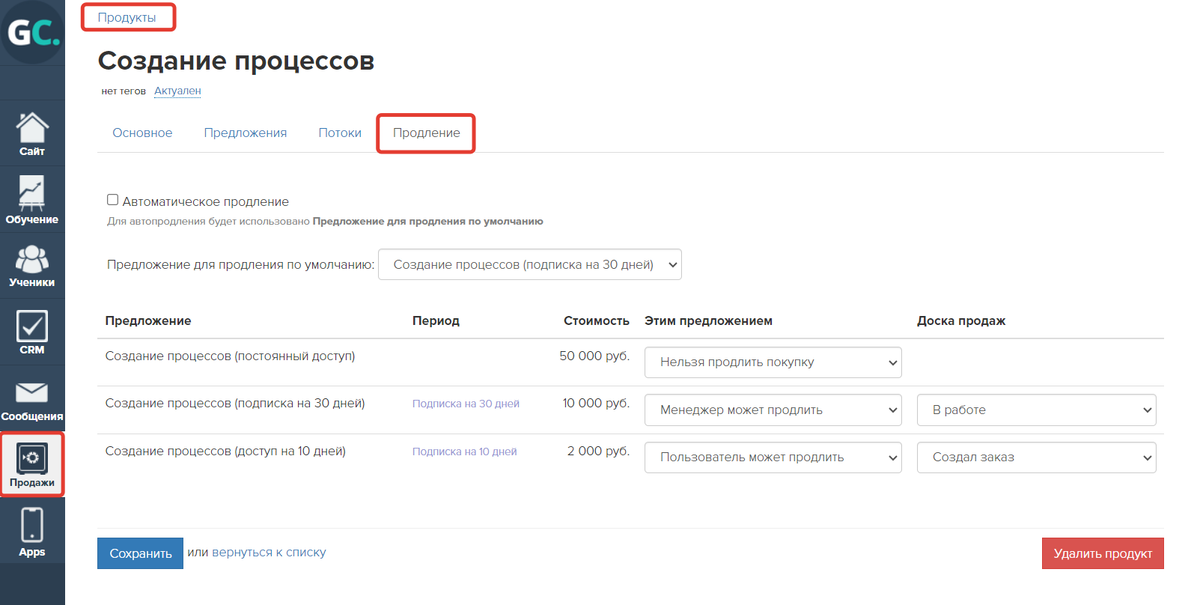Open the Ученики people icon
This screenshot has height=605, width=1200.
[32, 259]
